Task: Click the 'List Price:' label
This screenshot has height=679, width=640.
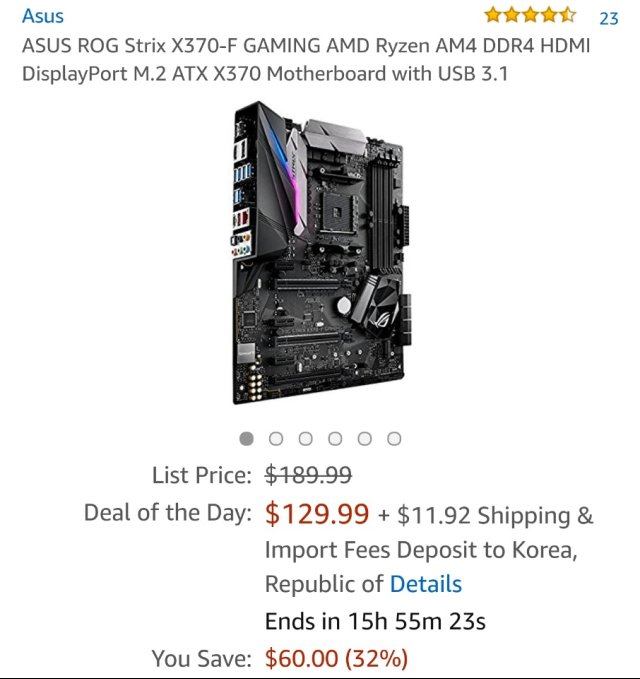Action: click(x=201, y=474)
